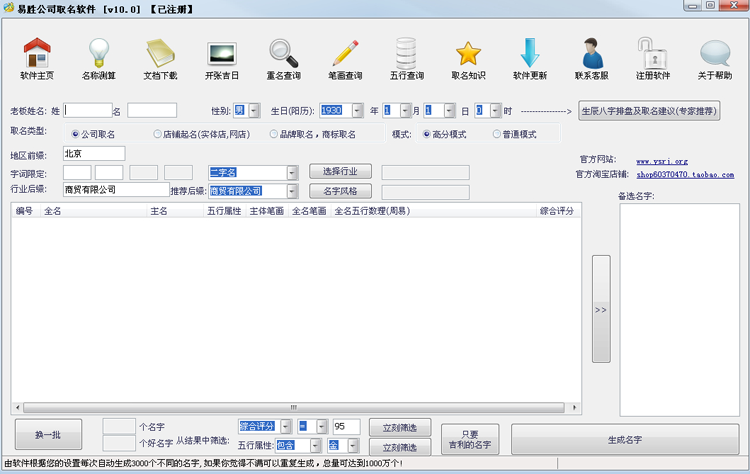Open the www.ysrj.org website link
This screenshot has height=474, width=750.
662,161
